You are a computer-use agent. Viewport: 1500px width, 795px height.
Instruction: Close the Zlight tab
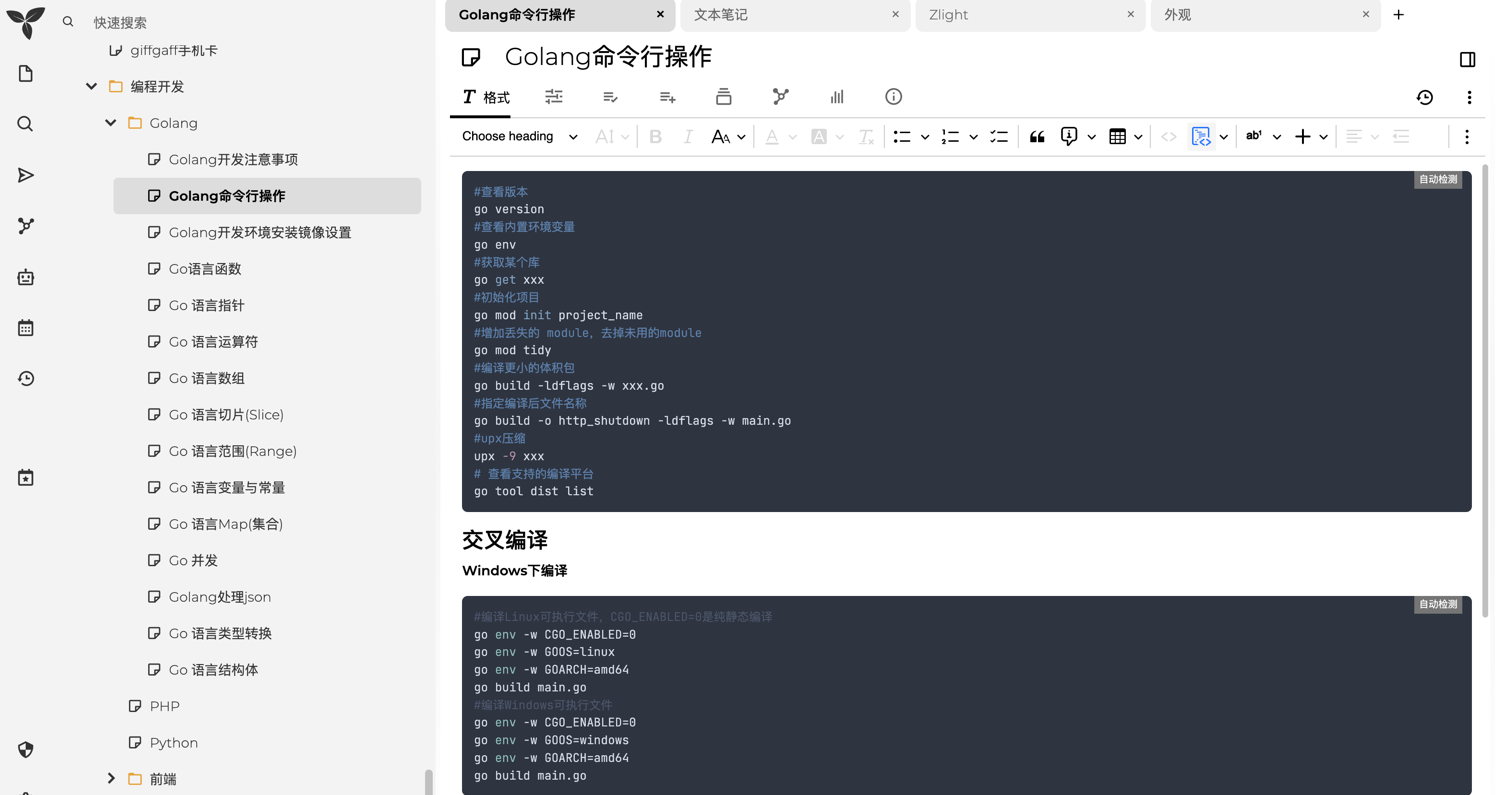click(1131, 15)
